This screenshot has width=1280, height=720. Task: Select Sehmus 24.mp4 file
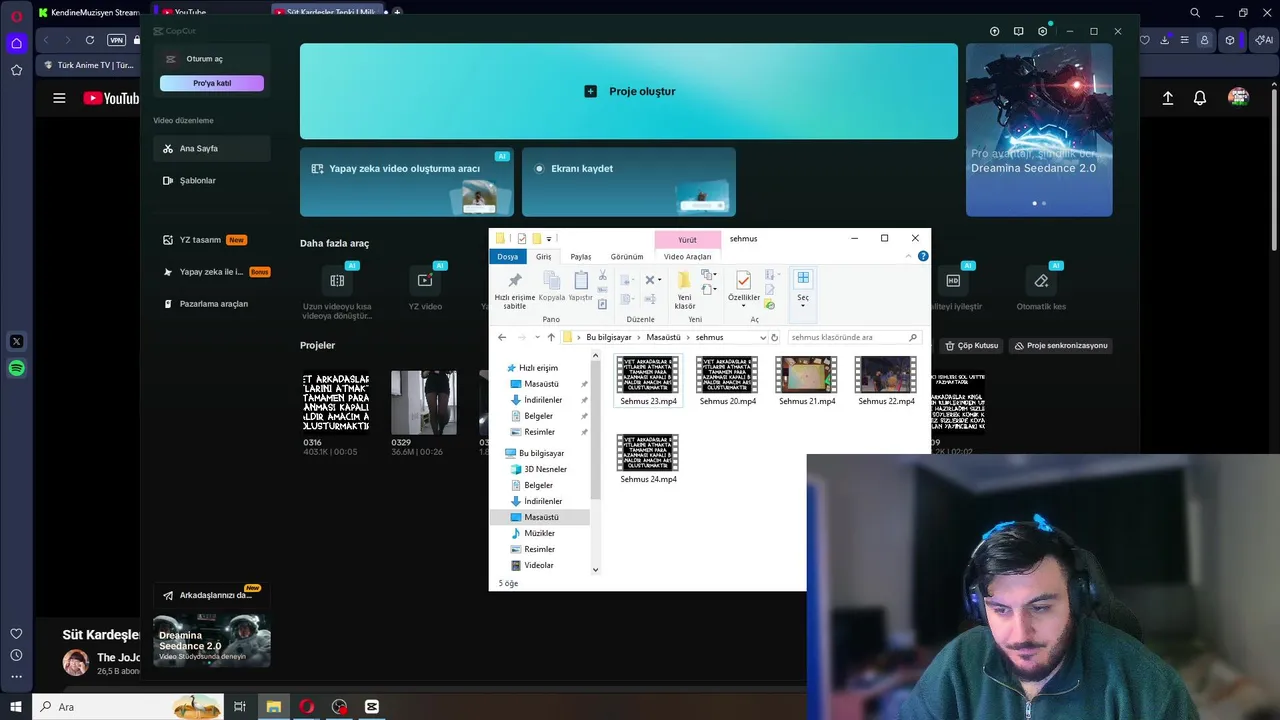(648, 460)
